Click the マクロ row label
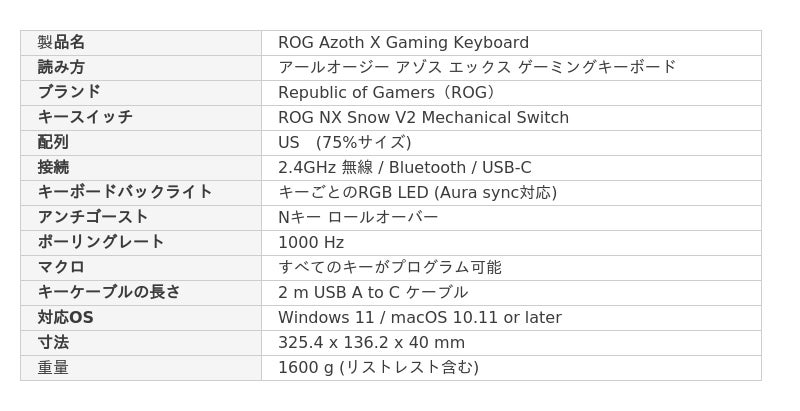The width and height of the screenshot is (800, 411). tap(61, 268)
